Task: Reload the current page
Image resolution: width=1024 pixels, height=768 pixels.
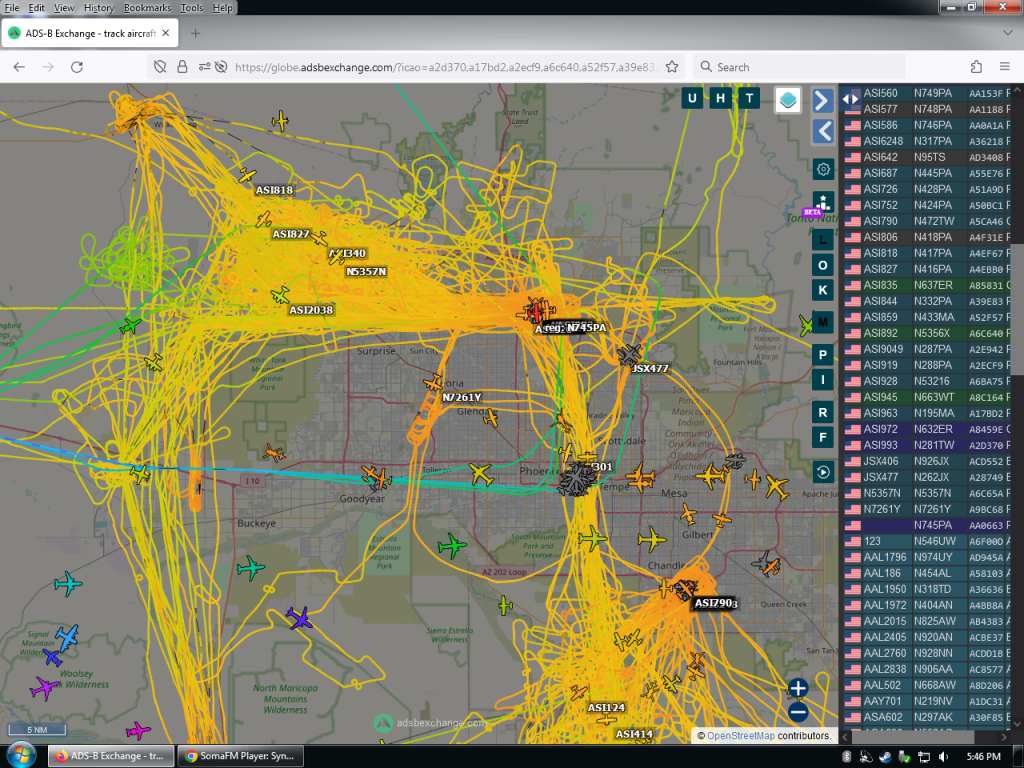Action: 76,67
